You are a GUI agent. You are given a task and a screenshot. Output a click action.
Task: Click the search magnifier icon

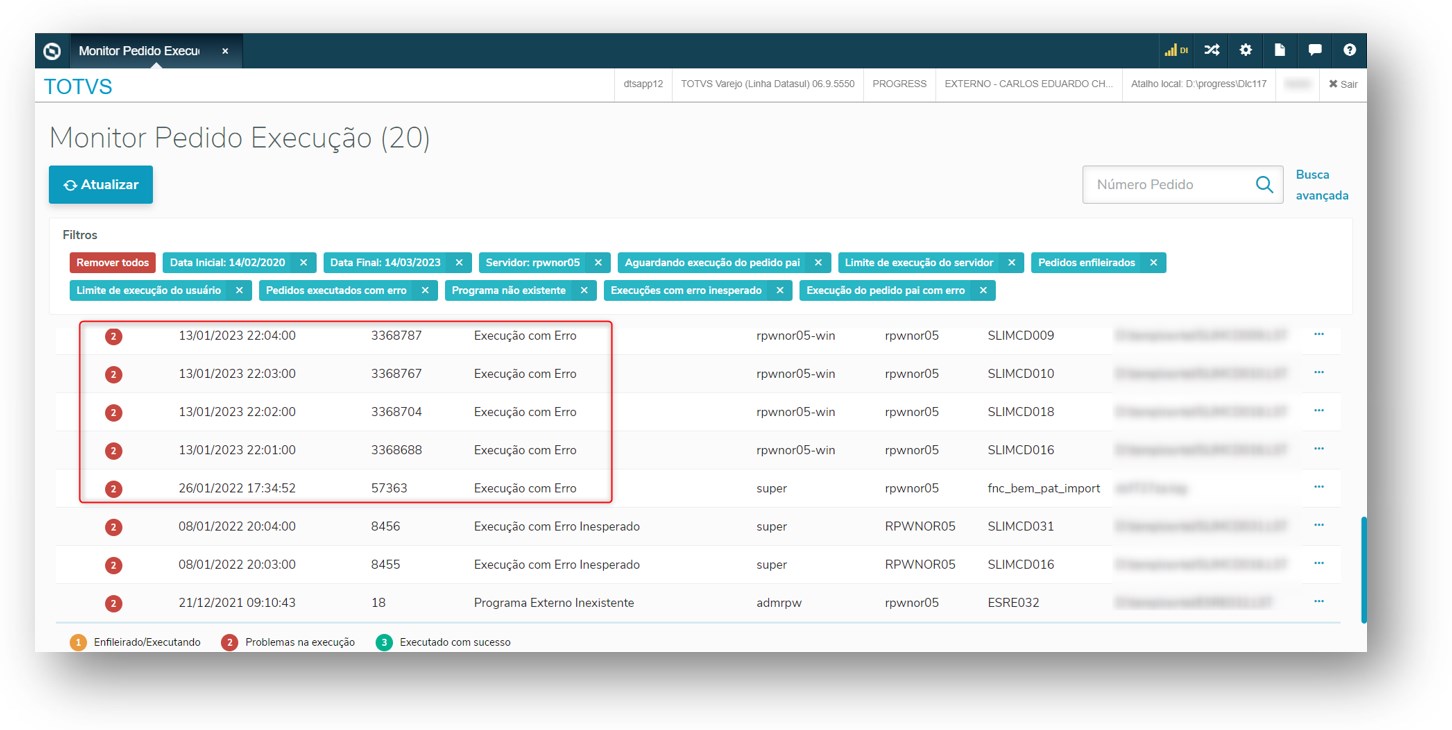pos(1264,185)
